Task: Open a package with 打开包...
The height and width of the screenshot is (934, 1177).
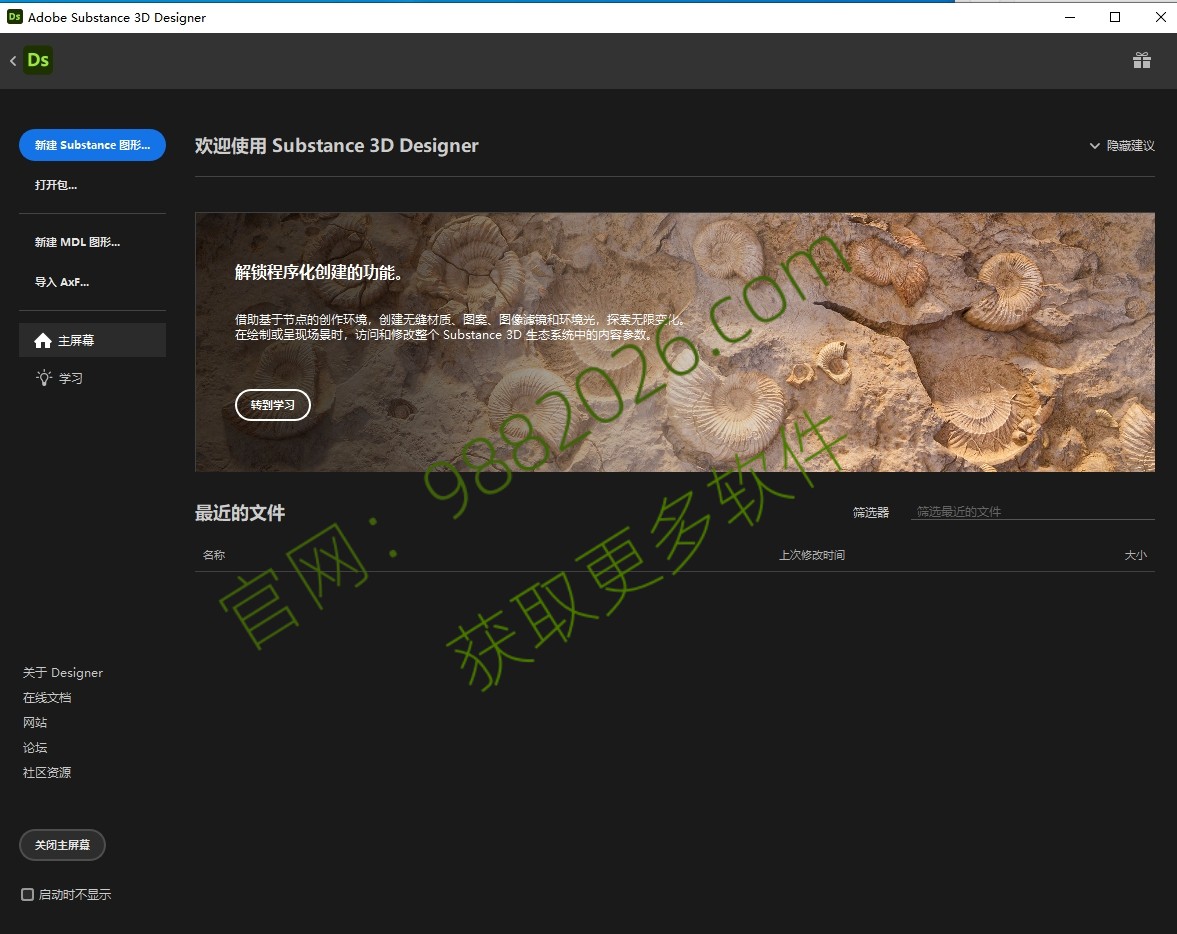Action: [56, 185]
